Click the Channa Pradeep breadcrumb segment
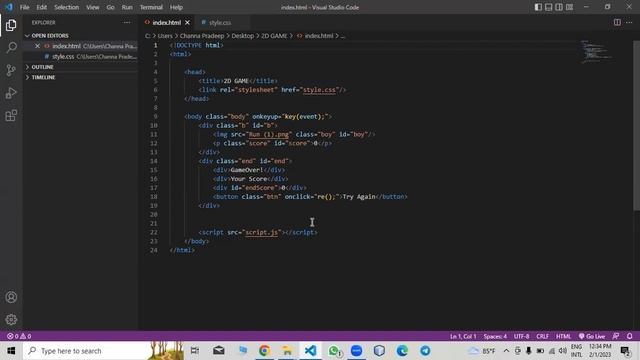 click(x=202, y=36)
